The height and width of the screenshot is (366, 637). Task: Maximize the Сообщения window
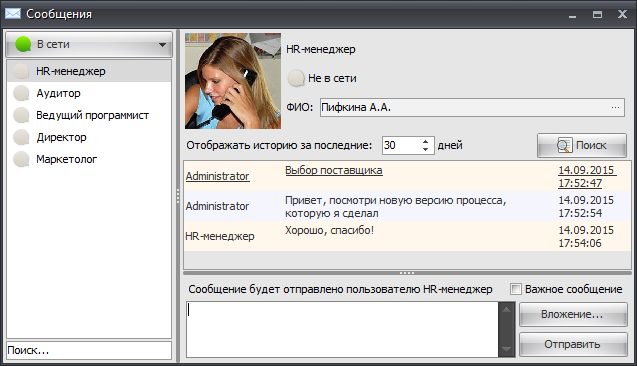[597, 15]
